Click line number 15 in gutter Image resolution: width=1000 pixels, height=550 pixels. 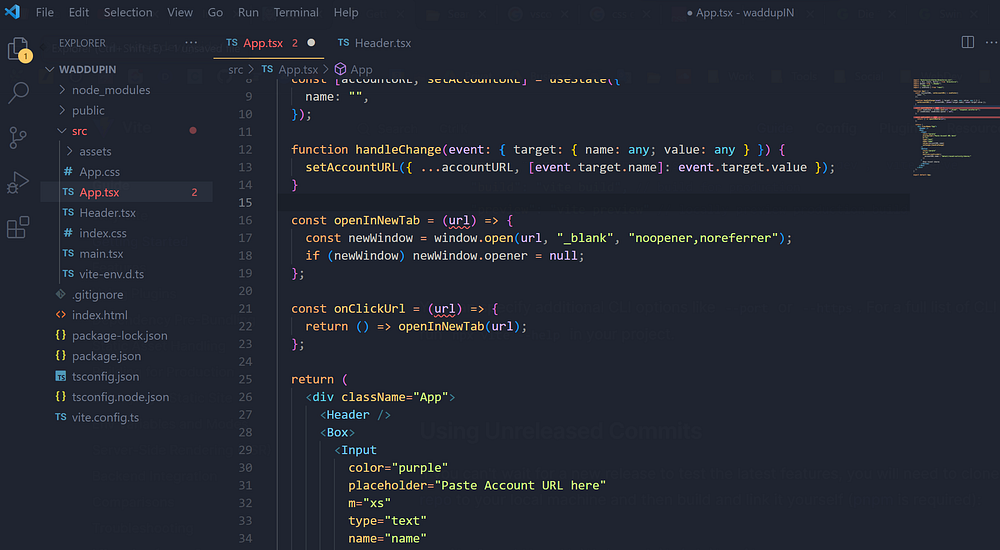246,202
